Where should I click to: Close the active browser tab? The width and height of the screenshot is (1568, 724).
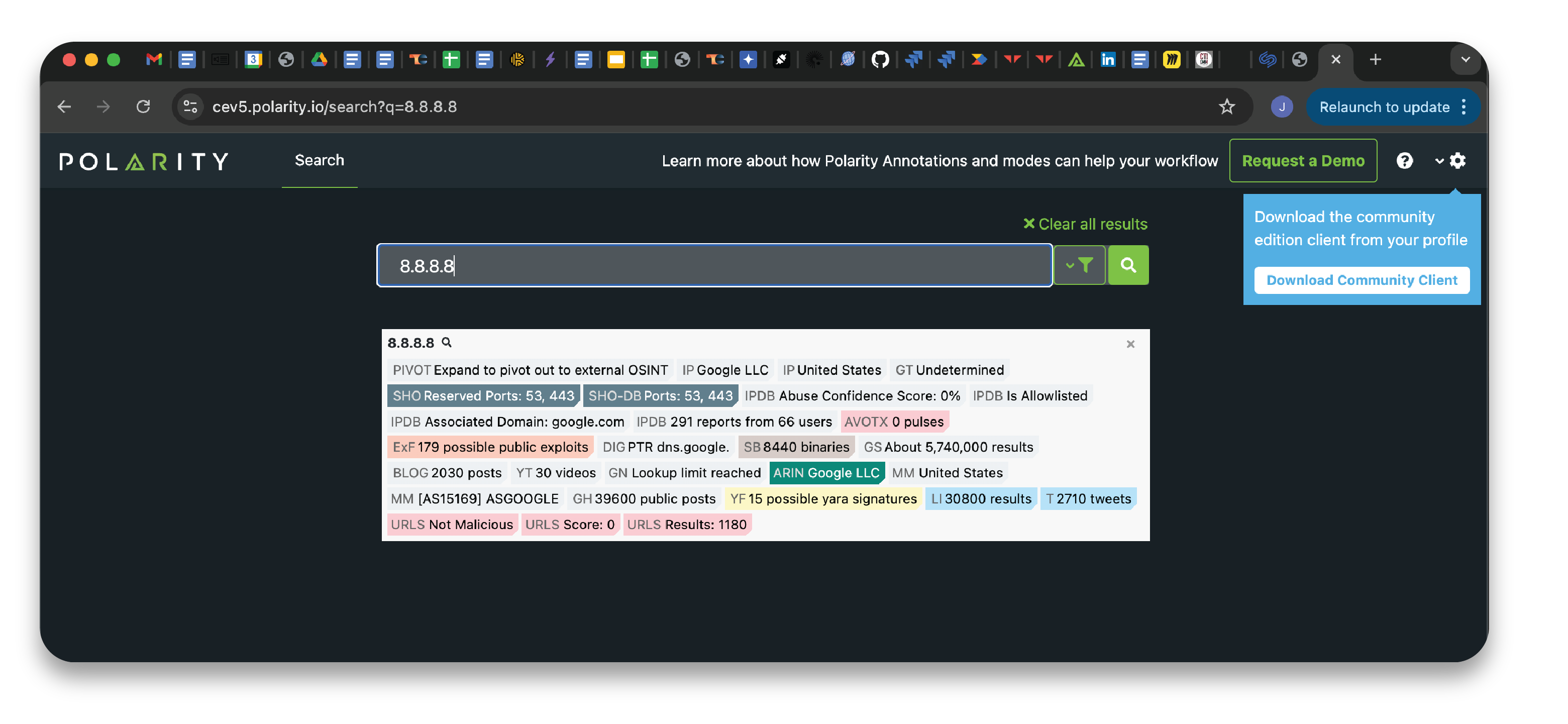pyautogui.click(x=1335, y=59)
